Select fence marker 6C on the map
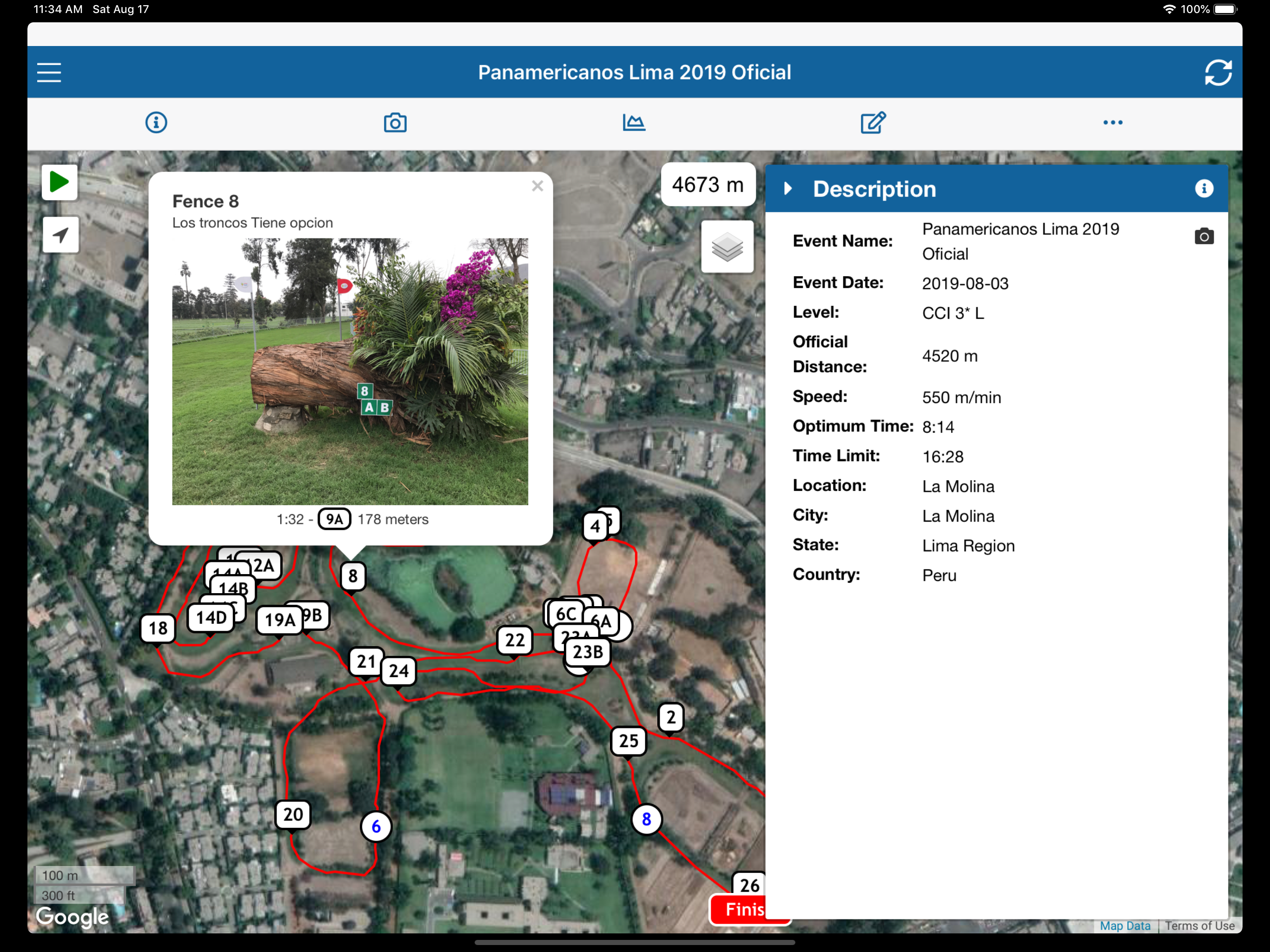This screenshot has height=952, width=1270. point(566,614)
